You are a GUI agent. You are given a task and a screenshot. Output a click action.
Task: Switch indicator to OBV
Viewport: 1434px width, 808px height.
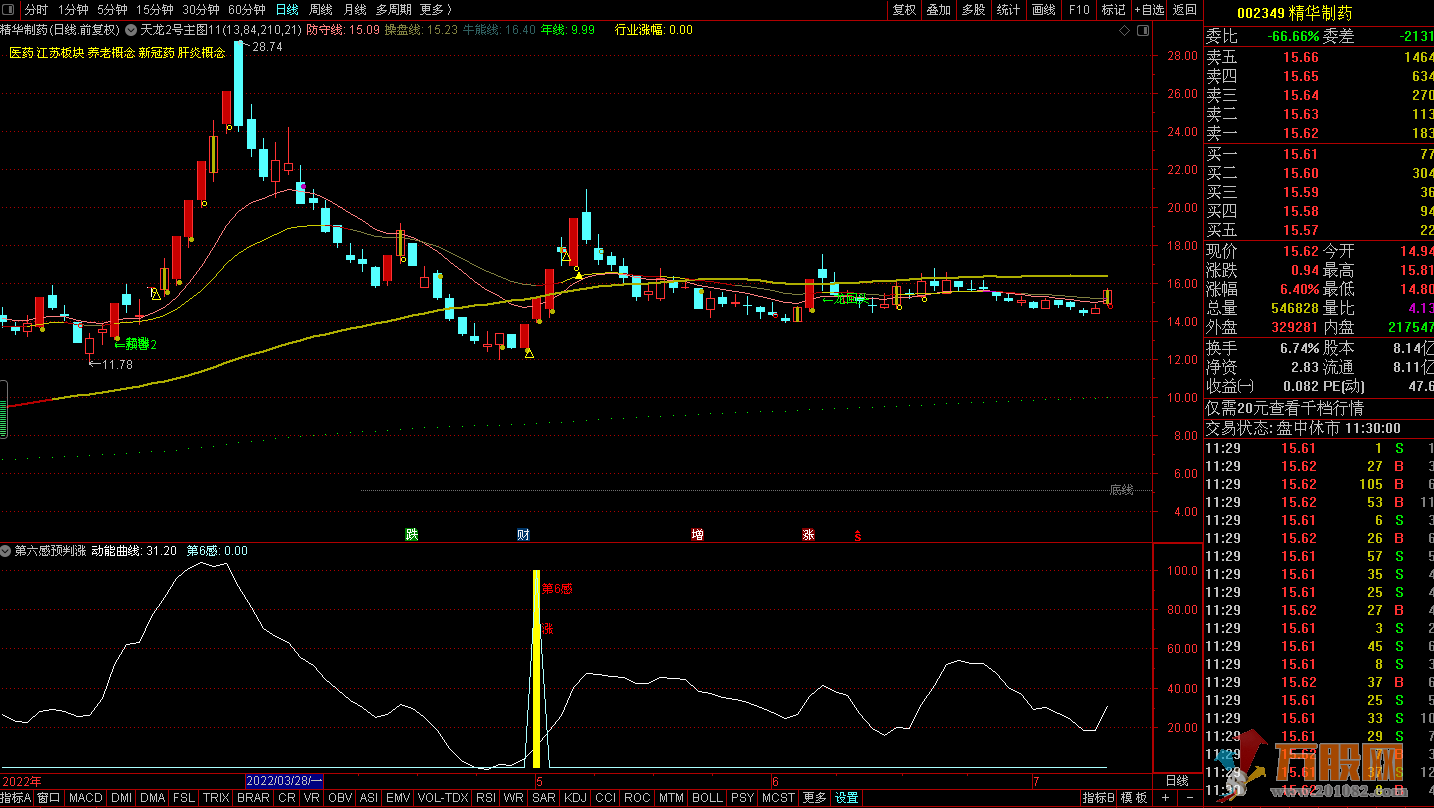(340, 798)
